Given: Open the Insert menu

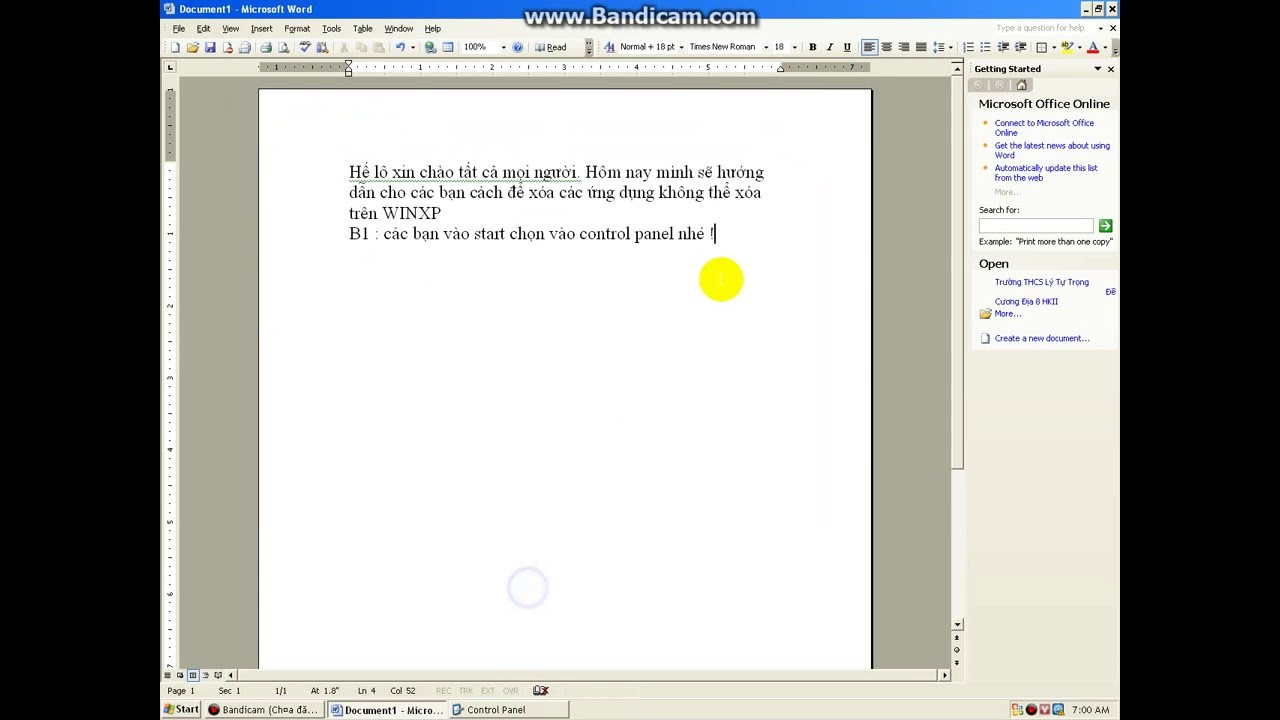Looking at the screenshot, I should coord(261,29).
